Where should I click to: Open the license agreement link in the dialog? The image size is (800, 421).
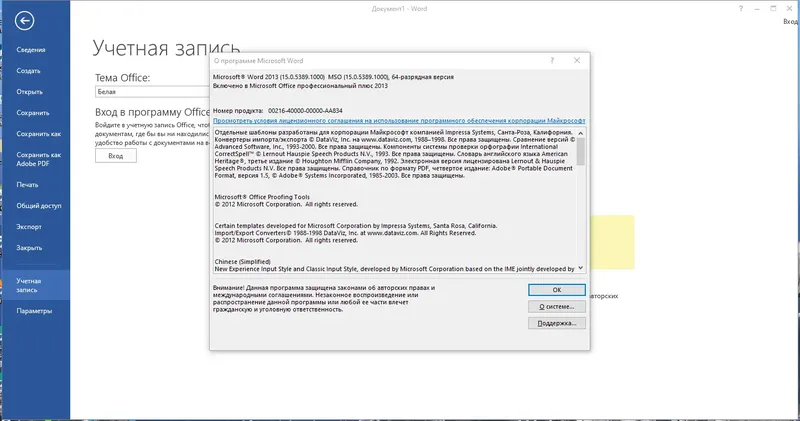[x=399, y=121]
